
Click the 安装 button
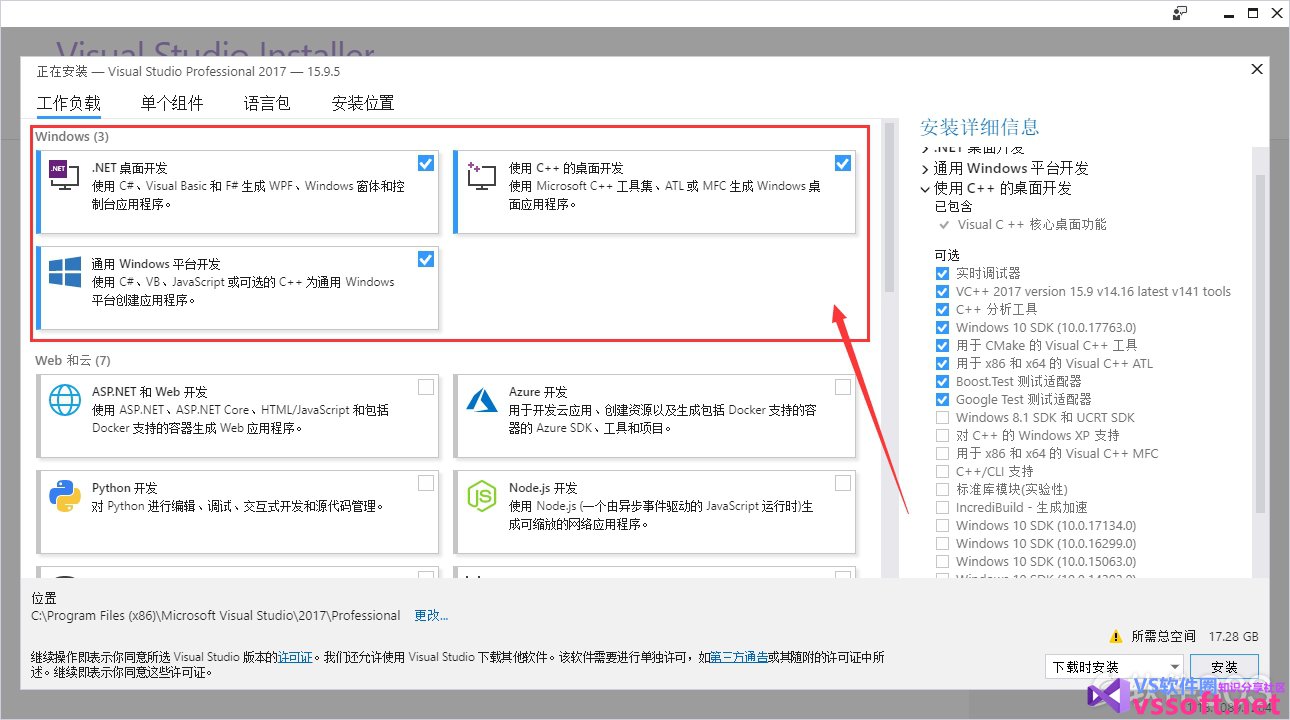tap(1224, 667)
